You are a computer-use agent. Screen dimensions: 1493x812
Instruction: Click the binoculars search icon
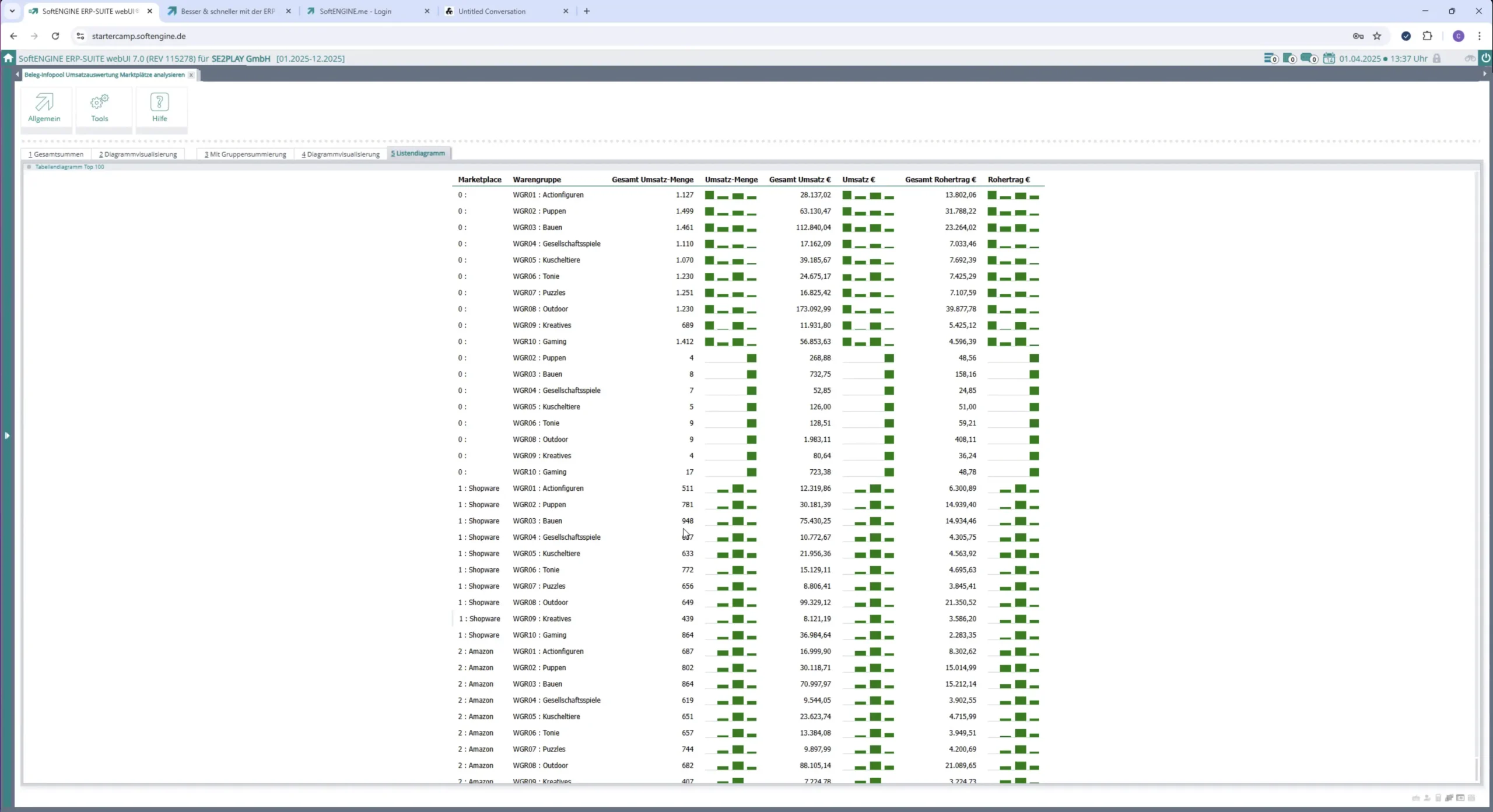pyautogui.click(x=1470, y=58)
